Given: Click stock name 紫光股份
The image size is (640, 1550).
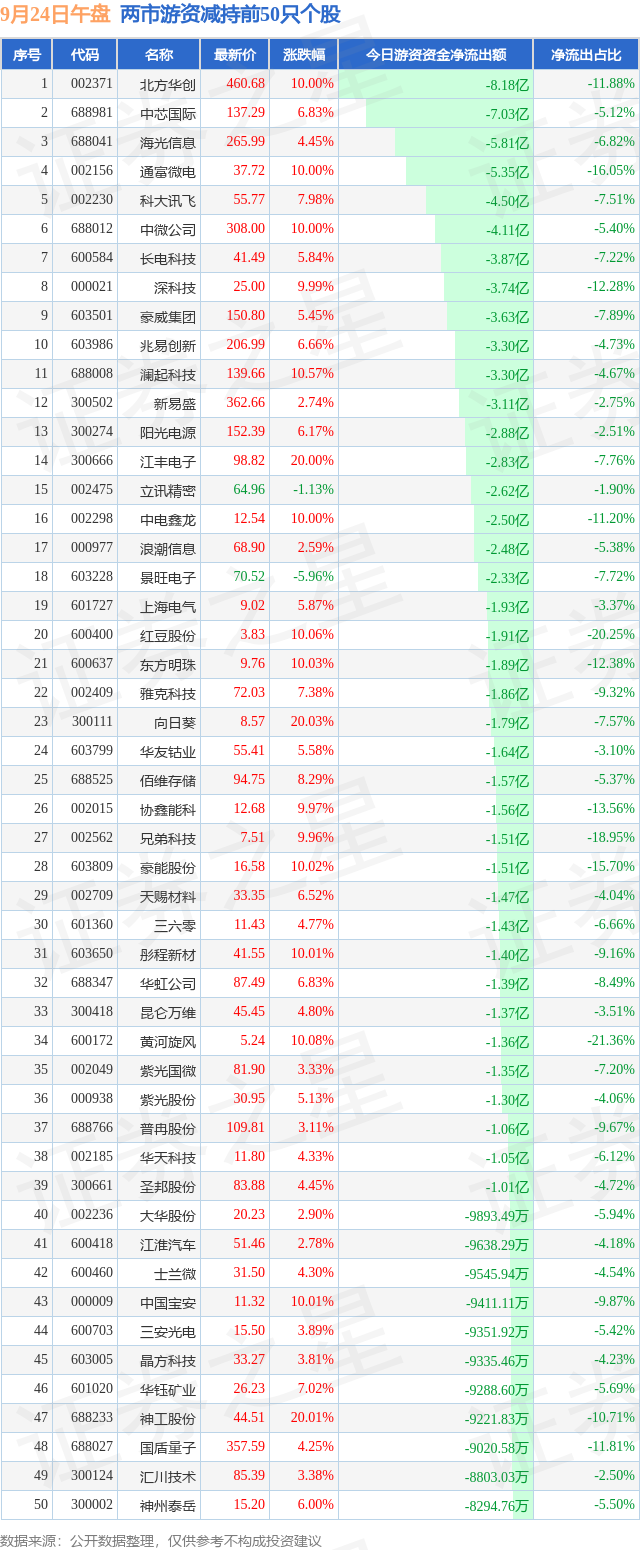Looking at the screenshot, I should click(x=169, y=1099).
